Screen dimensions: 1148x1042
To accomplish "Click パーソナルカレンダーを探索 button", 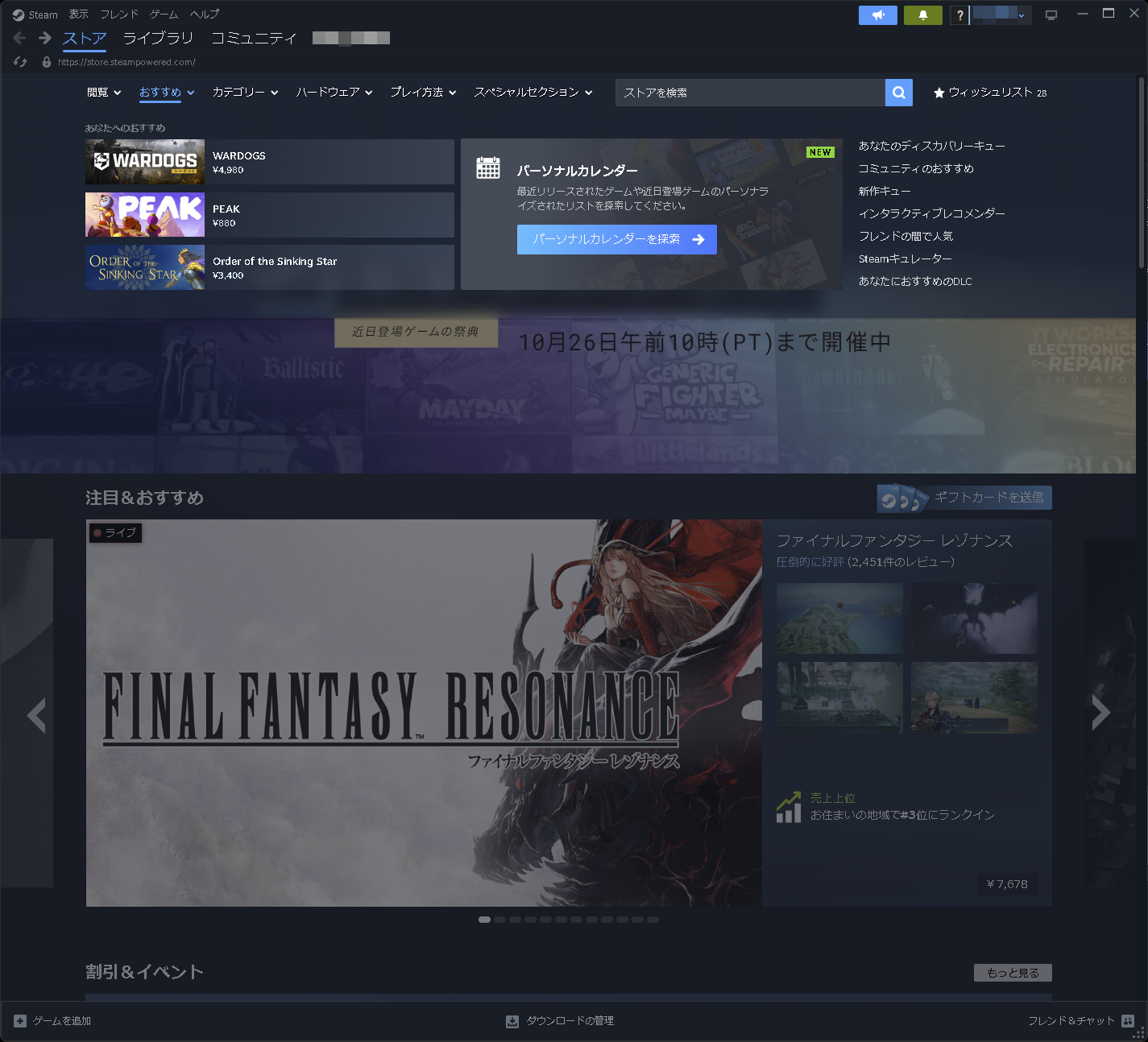I will (617, 239).
